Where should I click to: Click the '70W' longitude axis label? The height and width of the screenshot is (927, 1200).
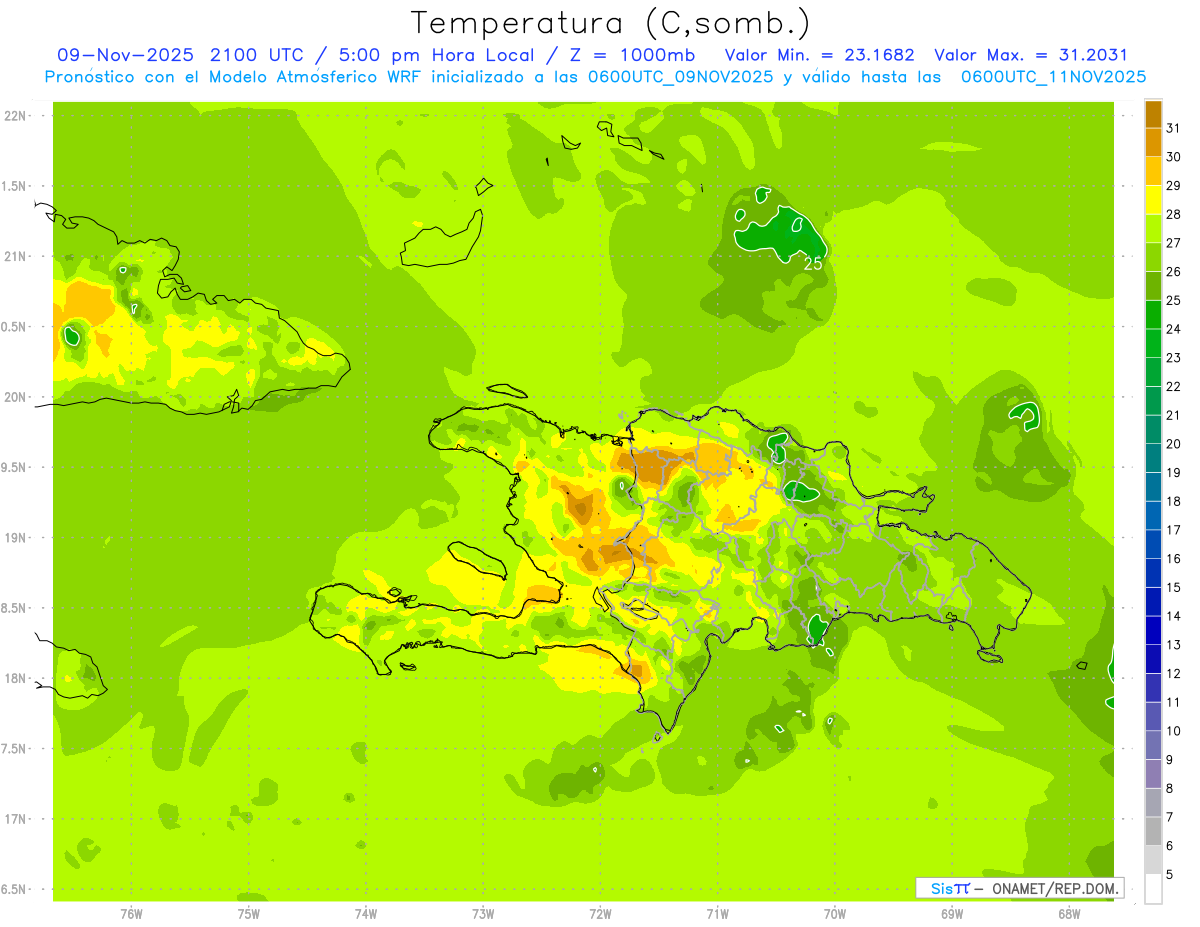pyautogui.click(x=835, y=913)
